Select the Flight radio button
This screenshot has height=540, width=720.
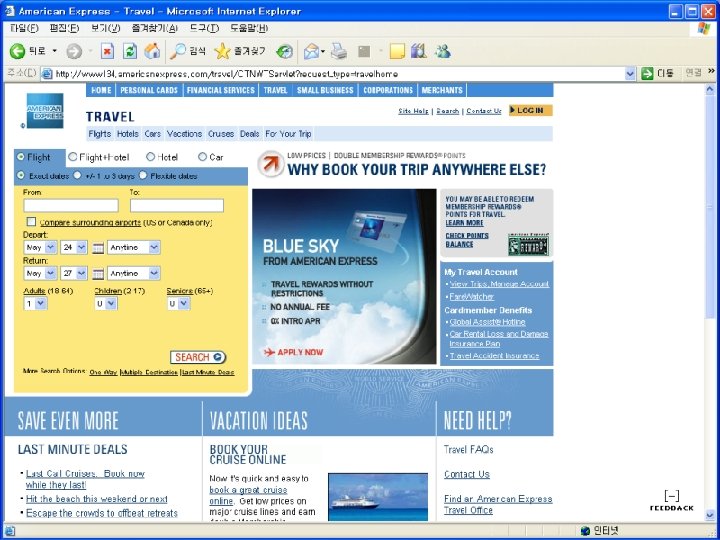(x=21, y=157)
